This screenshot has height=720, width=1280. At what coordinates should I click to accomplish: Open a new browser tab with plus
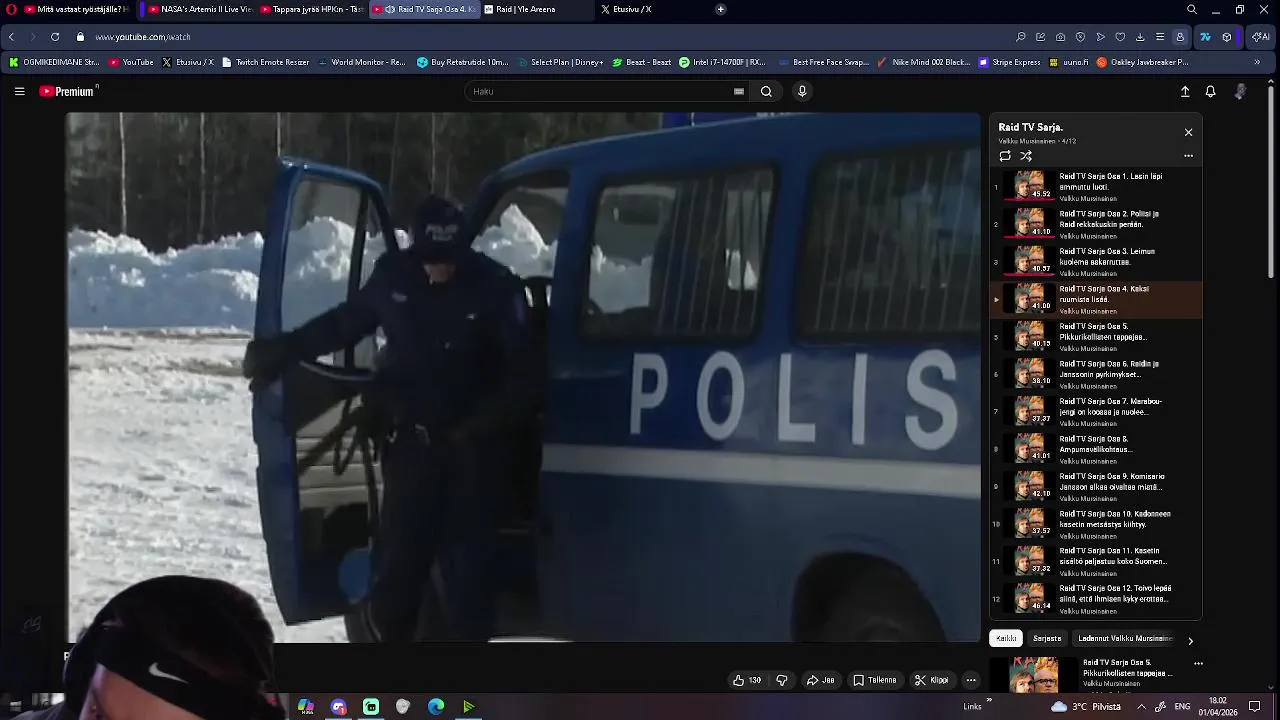(x=720, y=9)
